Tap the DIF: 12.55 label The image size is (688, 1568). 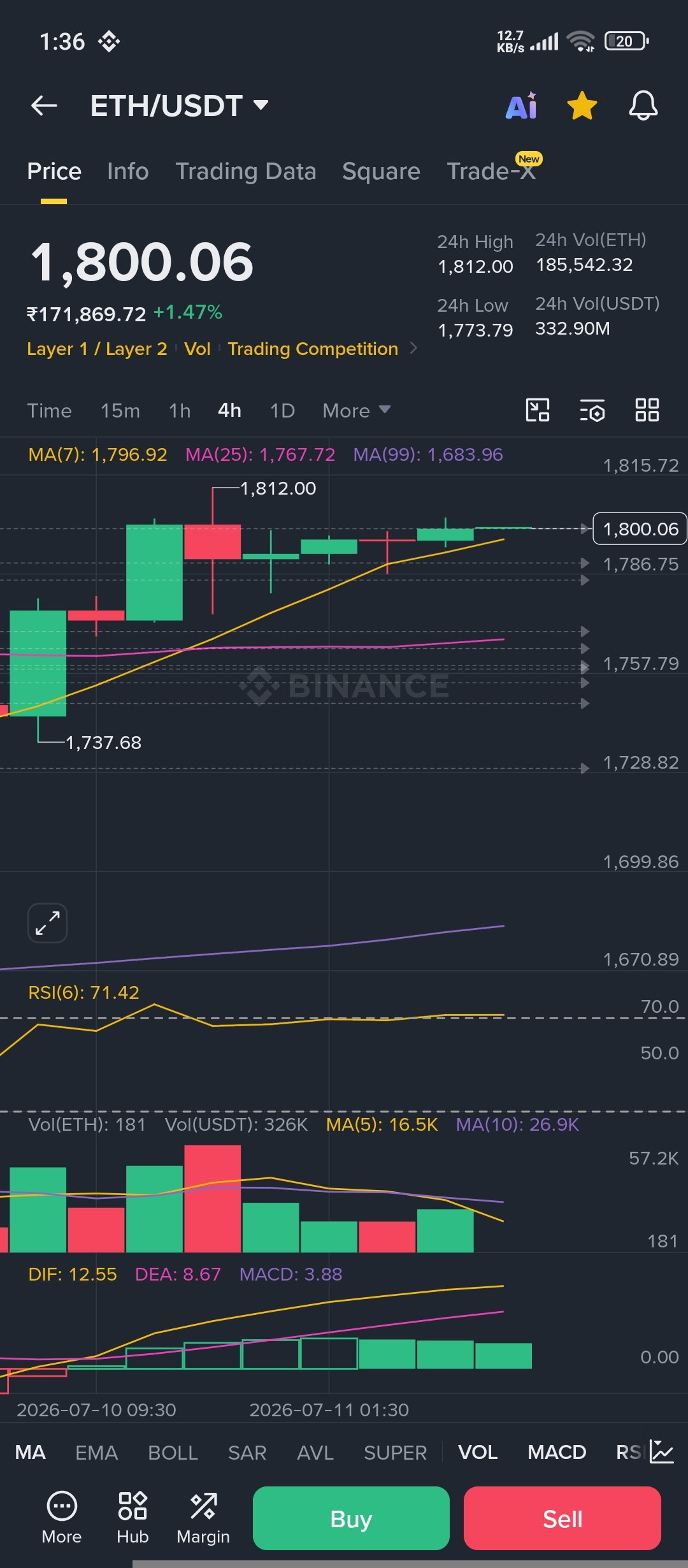pos(73,1274)
